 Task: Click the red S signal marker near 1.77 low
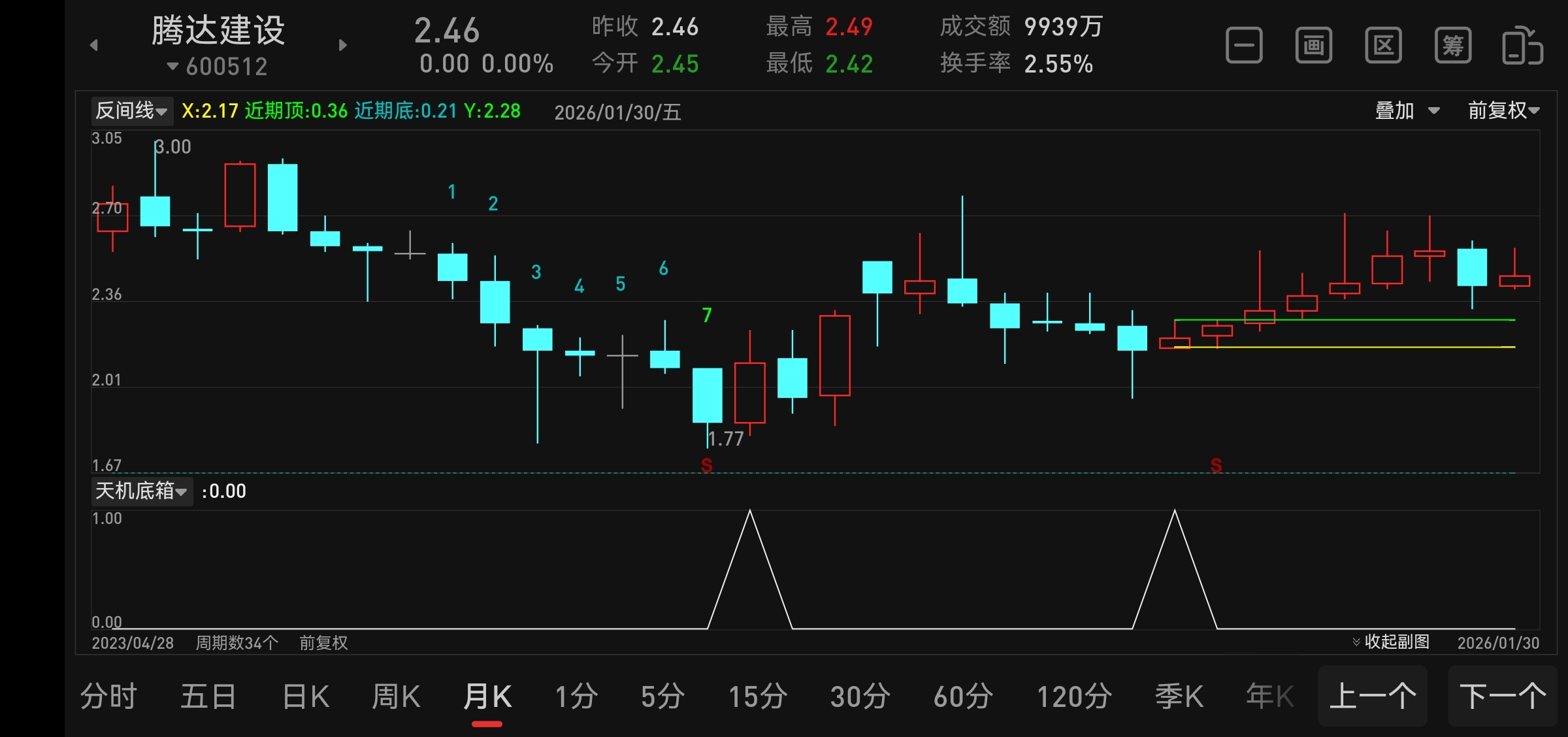click(x=706, y=465)
